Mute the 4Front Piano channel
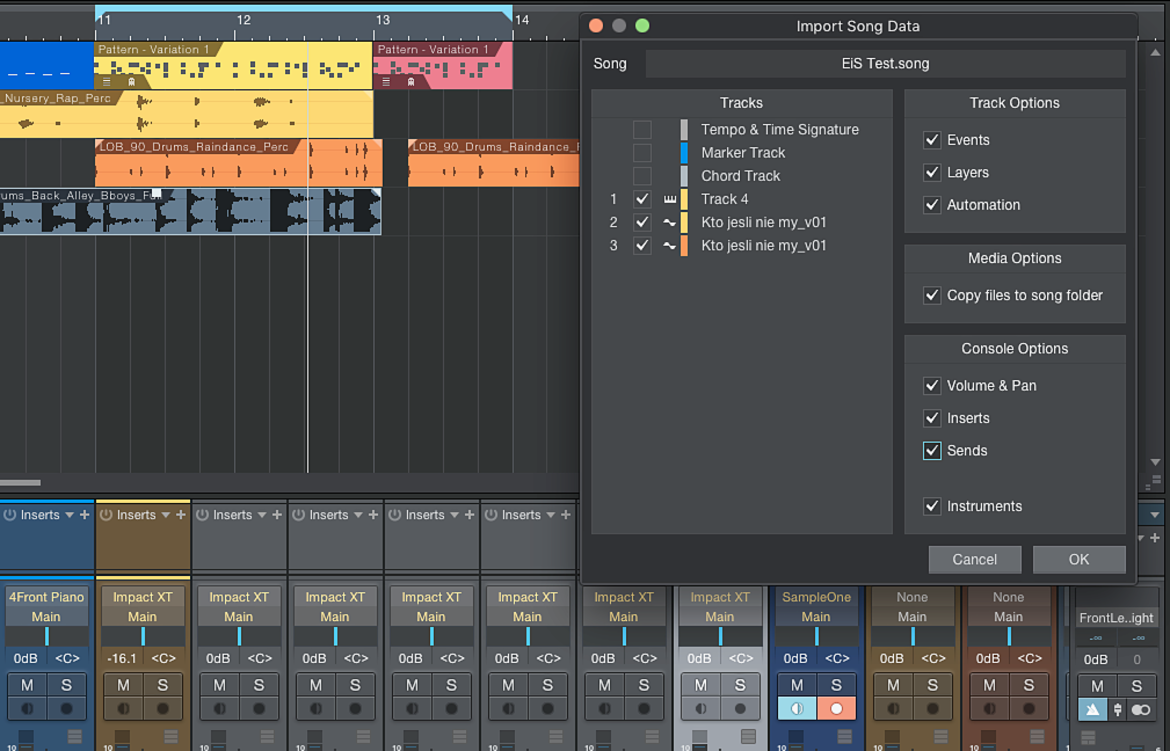The height and width of the screenshot is (751, 1170). (28, 685)
